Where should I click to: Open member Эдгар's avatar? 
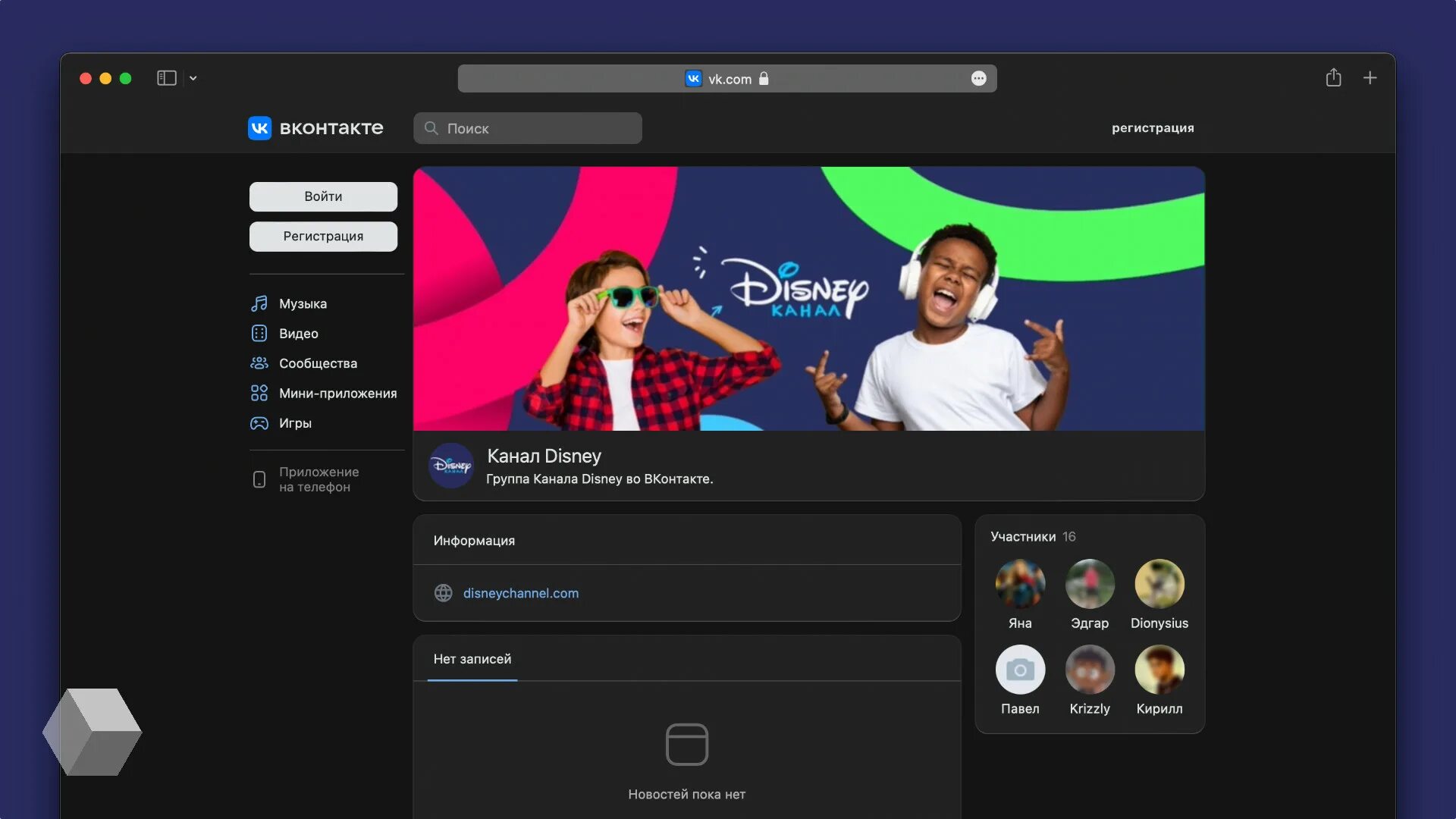tap(1090, 584)
